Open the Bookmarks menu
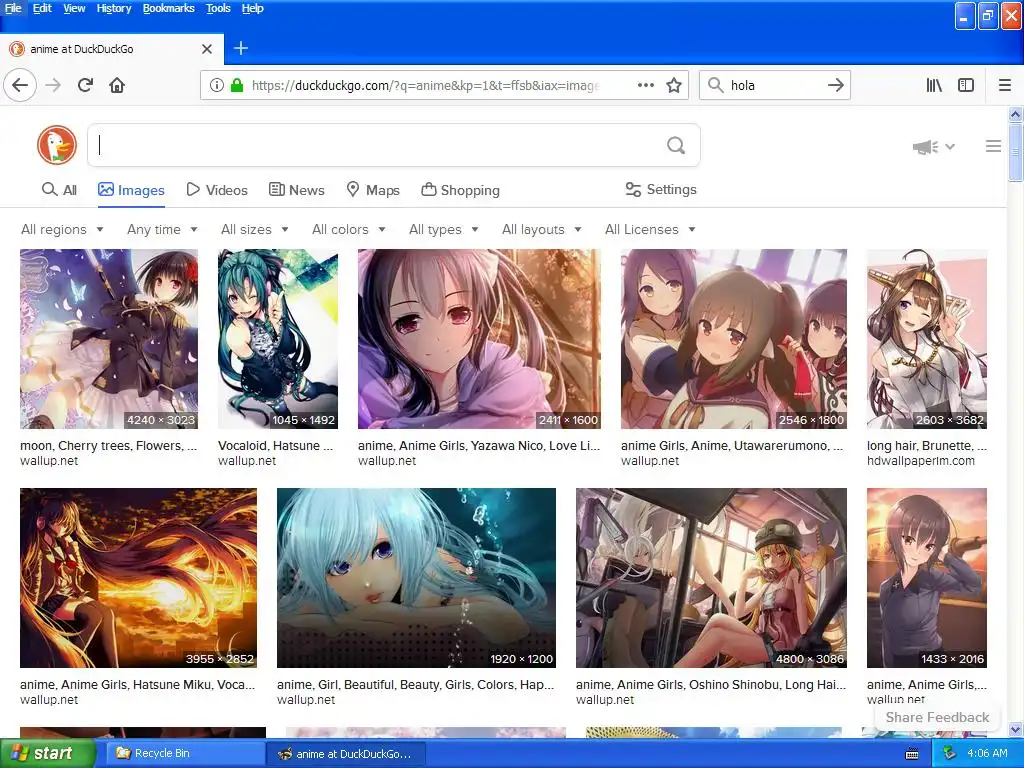The width and height of the screenshot is (1024, 768). (168, 8)
